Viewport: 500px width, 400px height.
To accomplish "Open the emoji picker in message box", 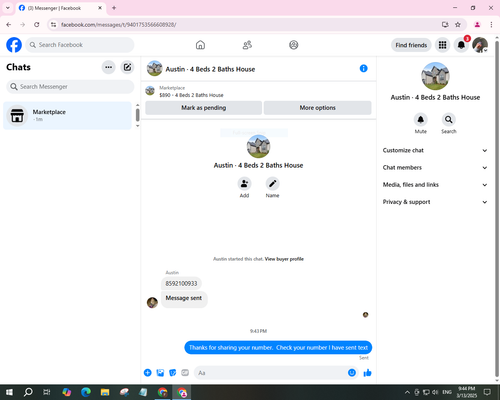I will pyautogui.click(x=352, y=373).
